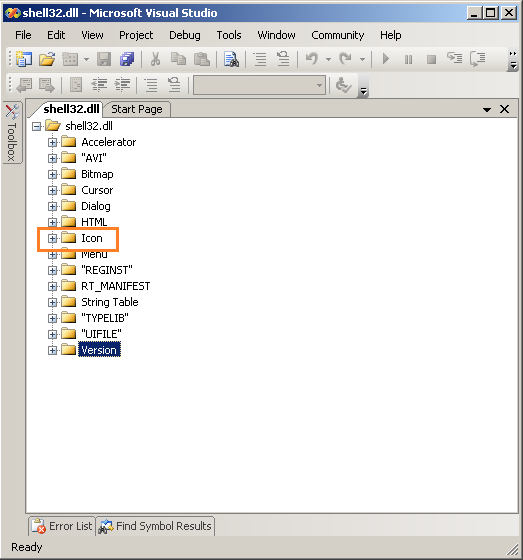Click the Step Into icon
Screen dimensions: 523x560
coord(454,58)
